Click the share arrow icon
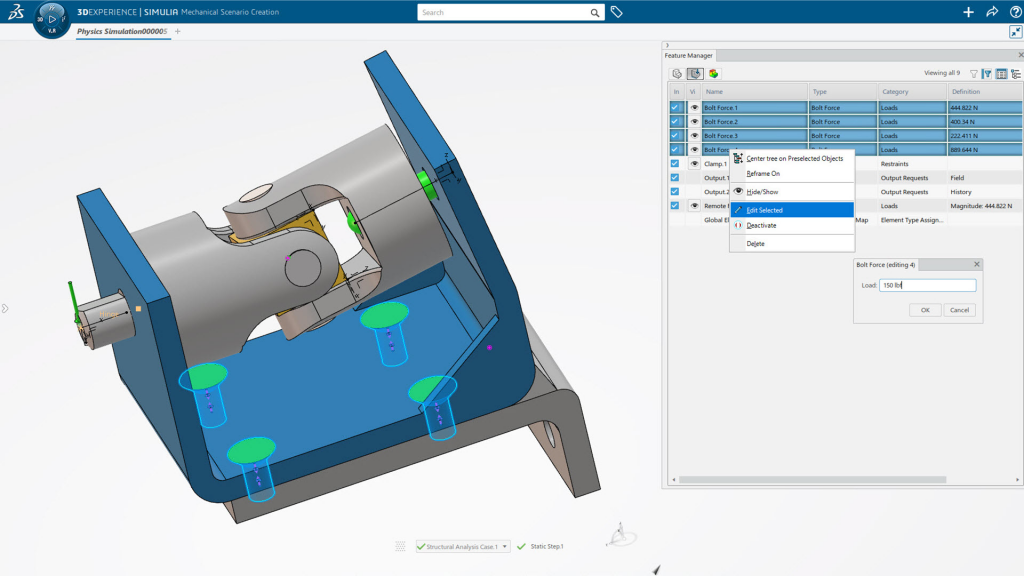The image size is (1024, 576). pyautogui.click(x=992, y=12)
